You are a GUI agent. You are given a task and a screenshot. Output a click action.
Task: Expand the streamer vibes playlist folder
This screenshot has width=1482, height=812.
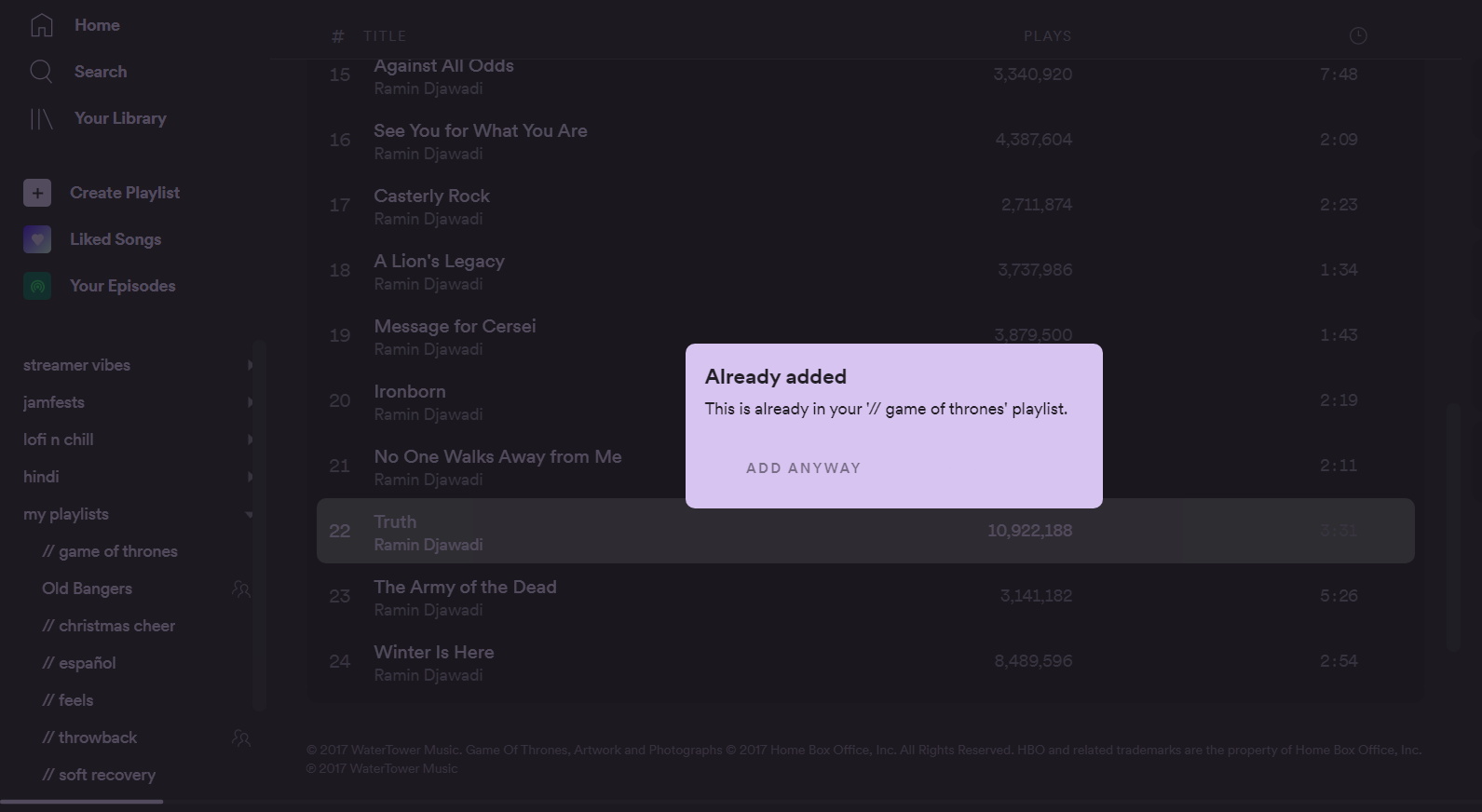(x=249, y=365)
